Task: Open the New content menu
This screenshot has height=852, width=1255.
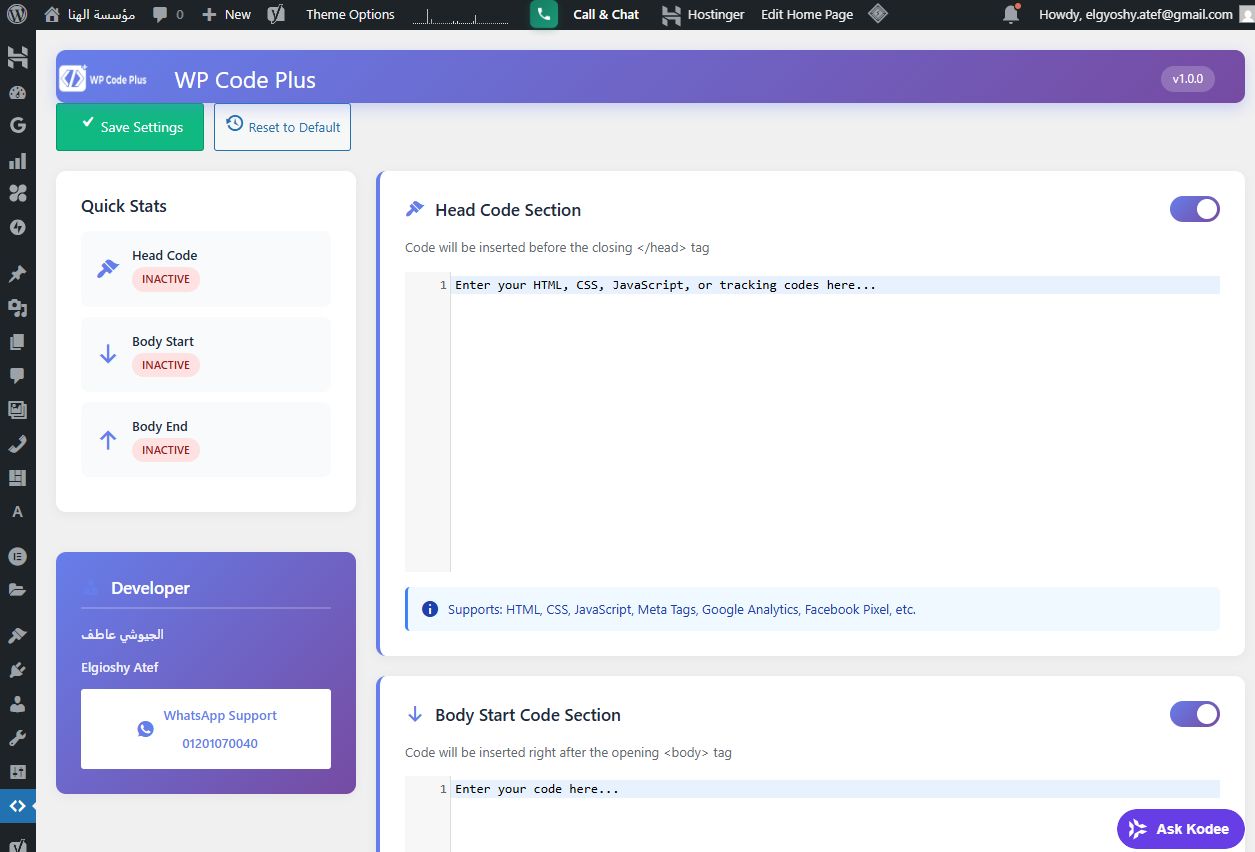Action: tap(226, 14)
